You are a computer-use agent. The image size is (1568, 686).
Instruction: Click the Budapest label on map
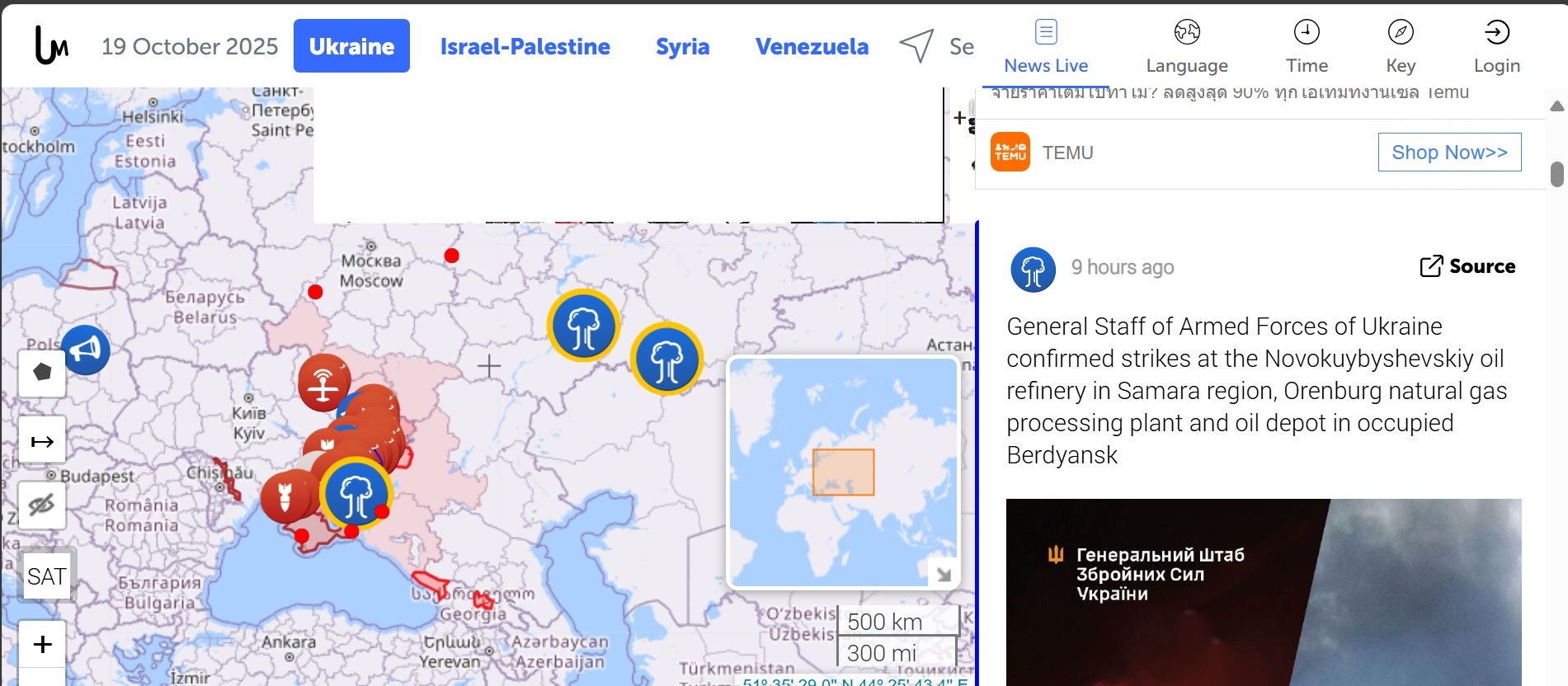97,476
